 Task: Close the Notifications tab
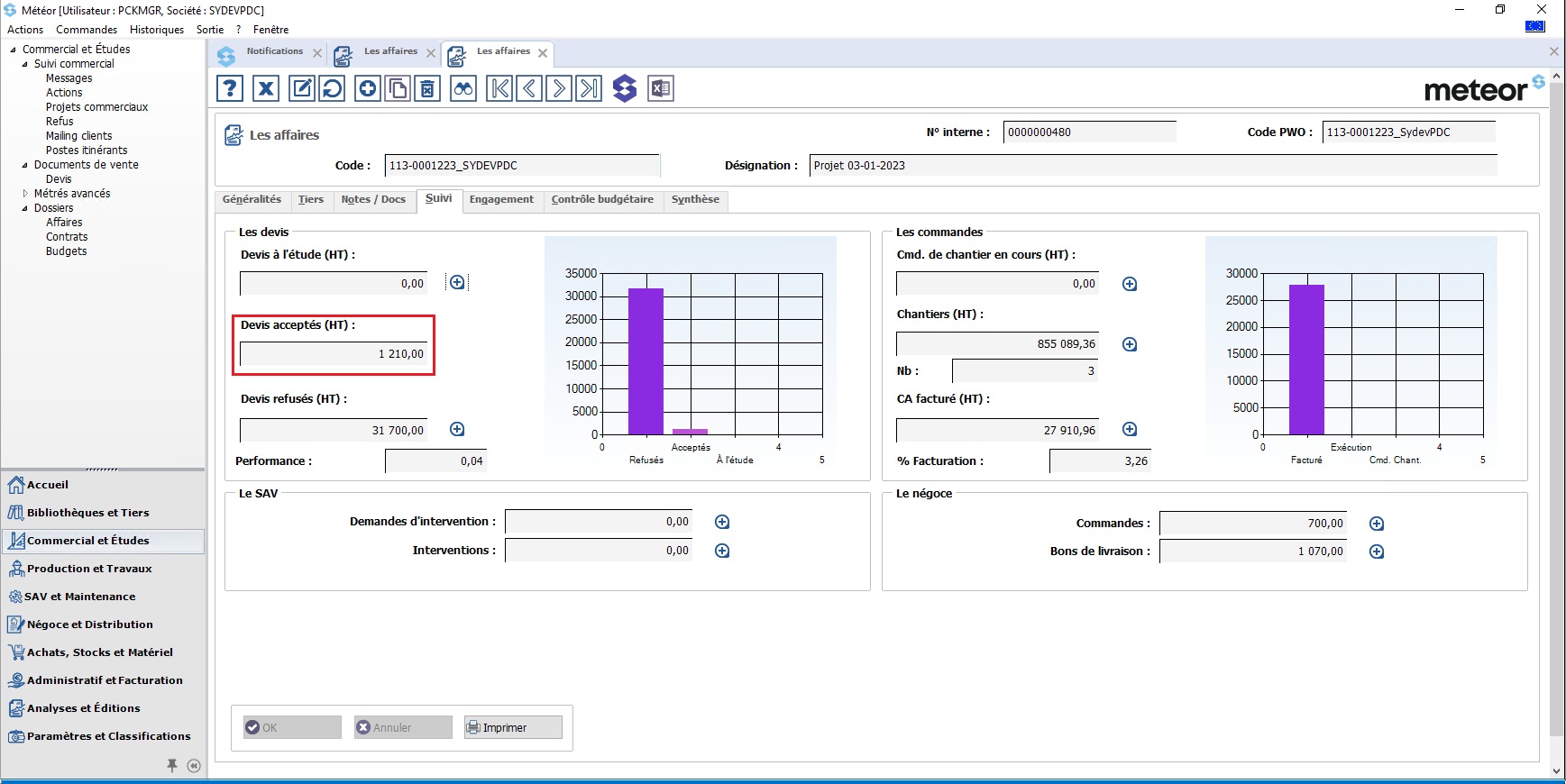317,53
